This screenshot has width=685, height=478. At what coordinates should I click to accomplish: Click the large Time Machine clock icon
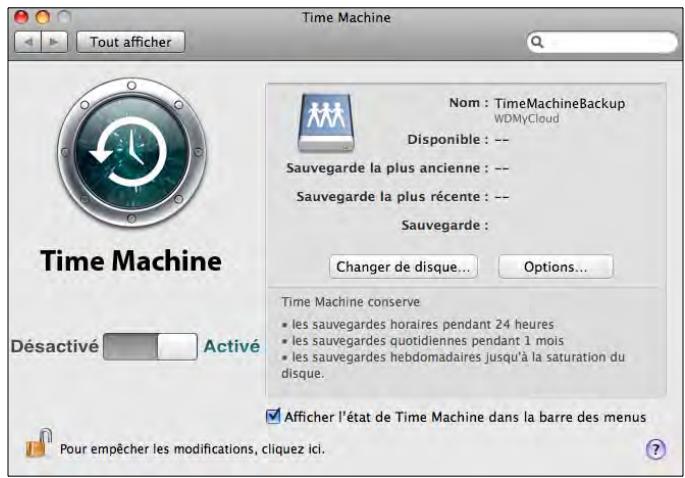[x=131, y=153]
